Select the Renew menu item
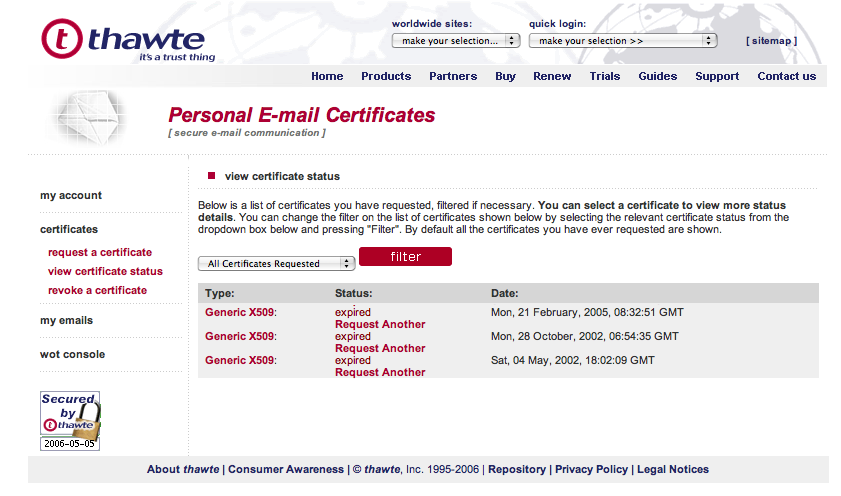Screen dimensions: 841x496 point(552,76)
